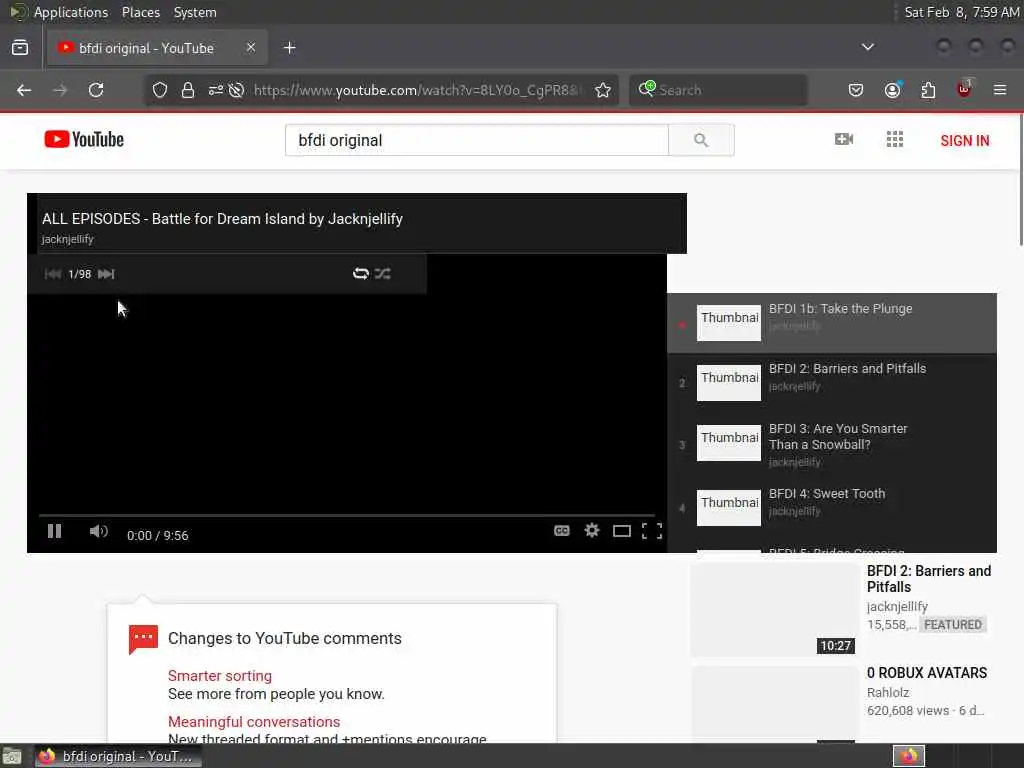Click the uBlock Origin extension icon

coord(965,89)
